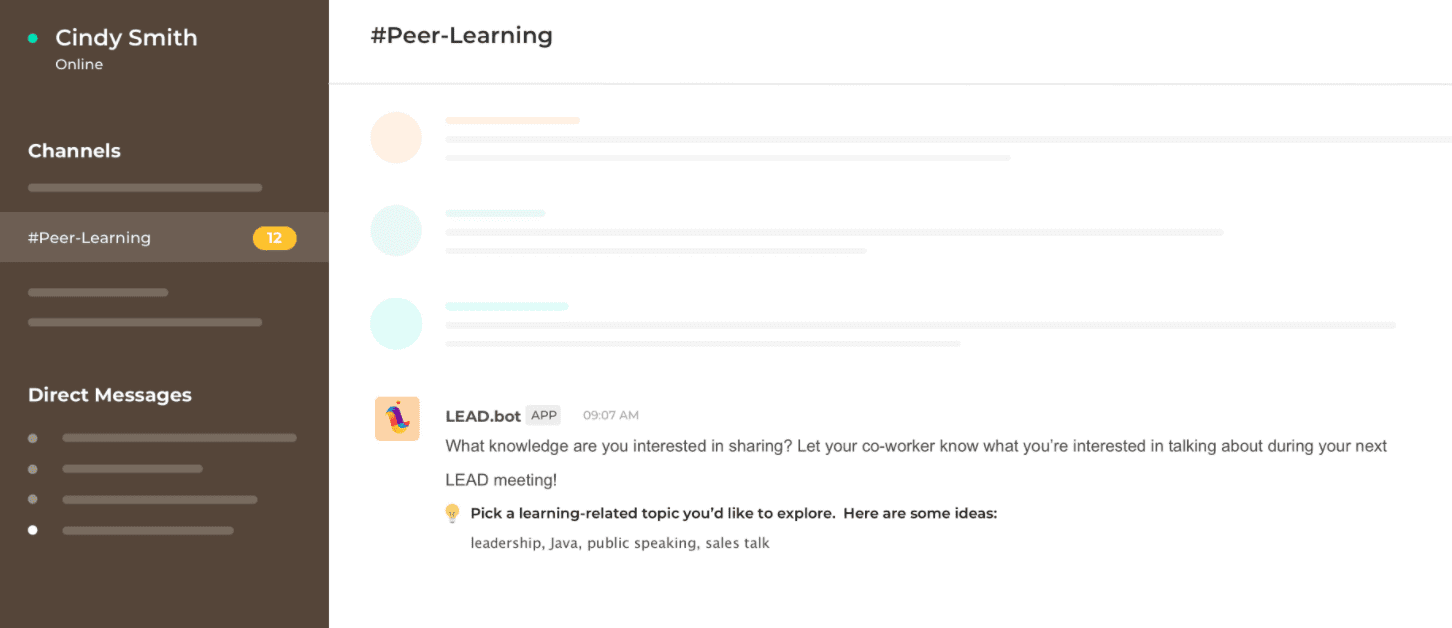1452x628 pixels.
Task: Select the last direct message placeholder entry
Action: click(148, 530)
